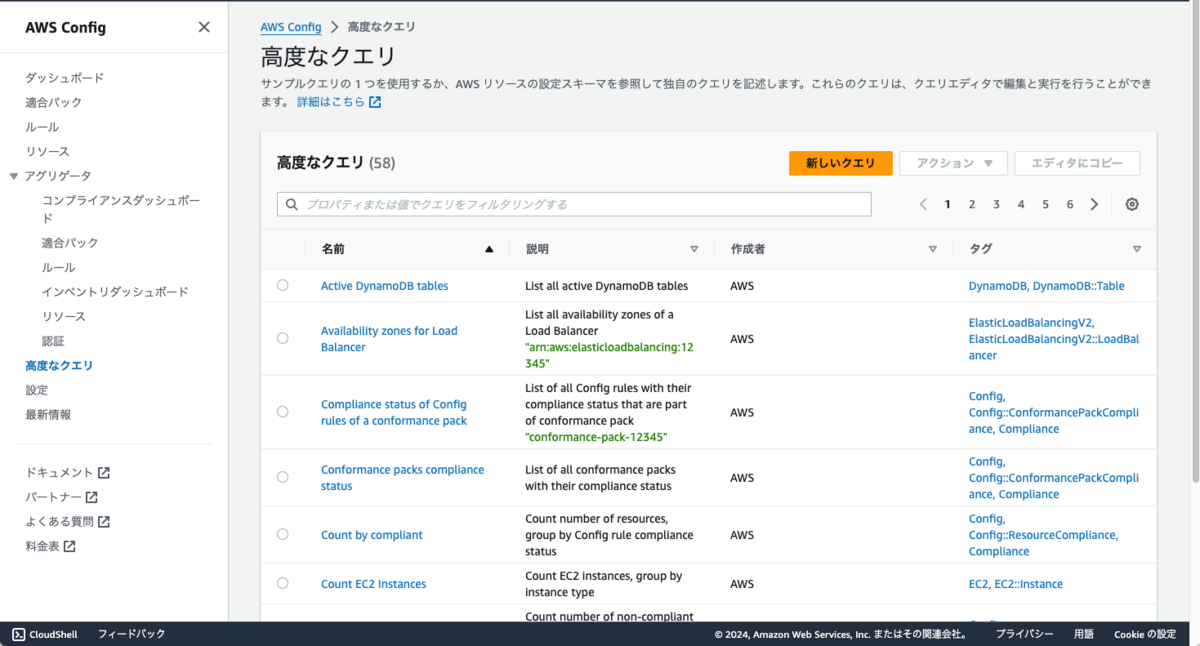The width and height of the screenshot is (1200, 646).
Task: Go to page 2 of queries
Action: [971, 204]
